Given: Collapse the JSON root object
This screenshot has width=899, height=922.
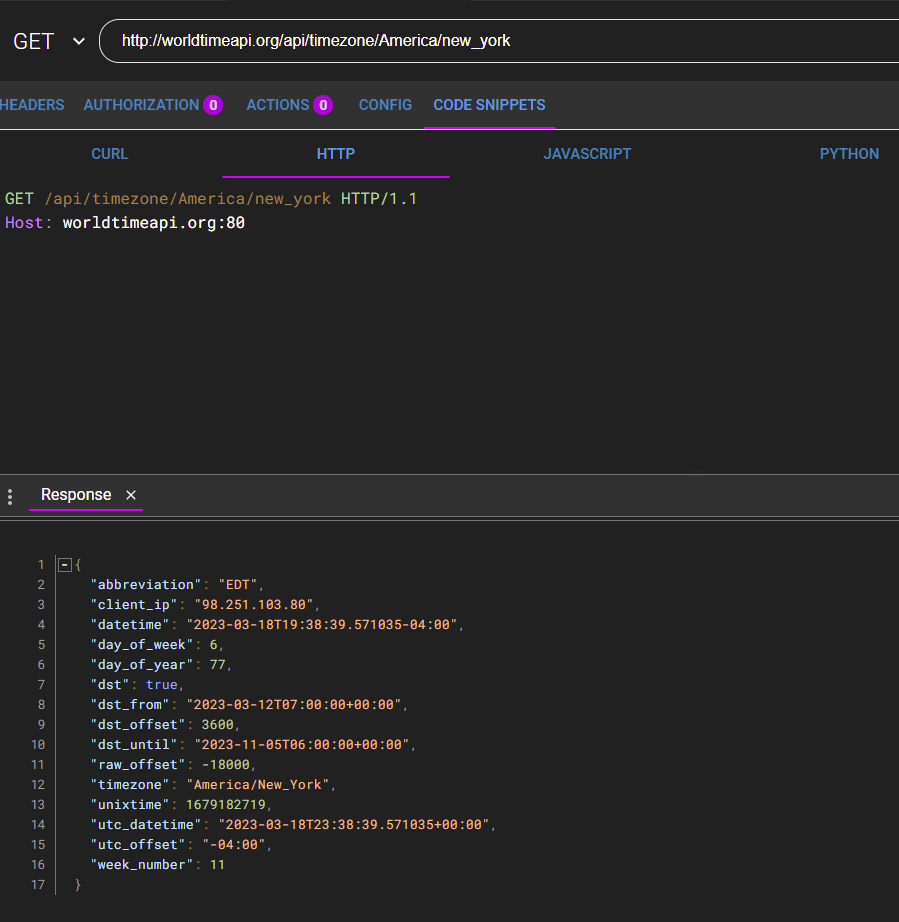Looking at the screenshot, I should pos(65,565).
